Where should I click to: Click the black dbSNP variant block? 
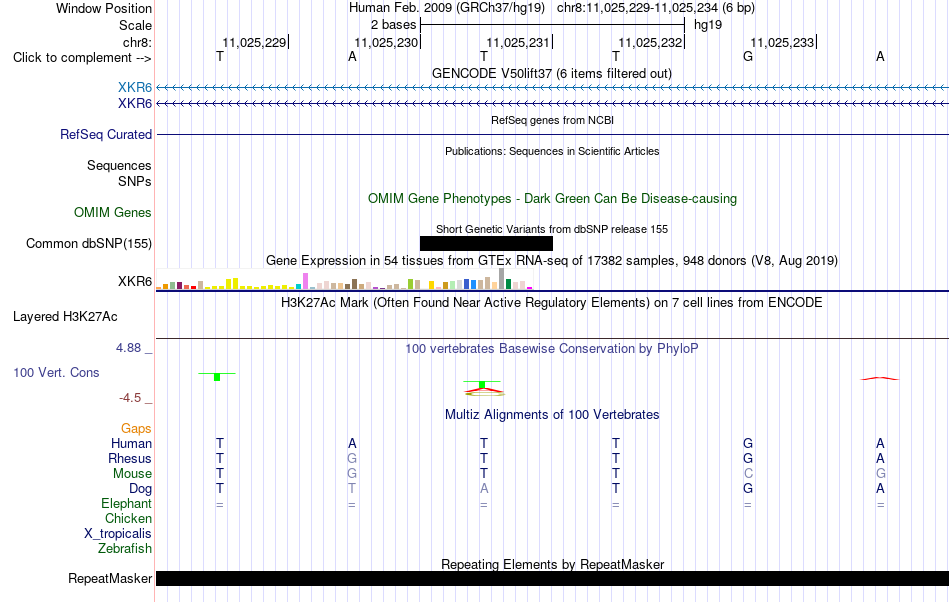tap(486, 243)
